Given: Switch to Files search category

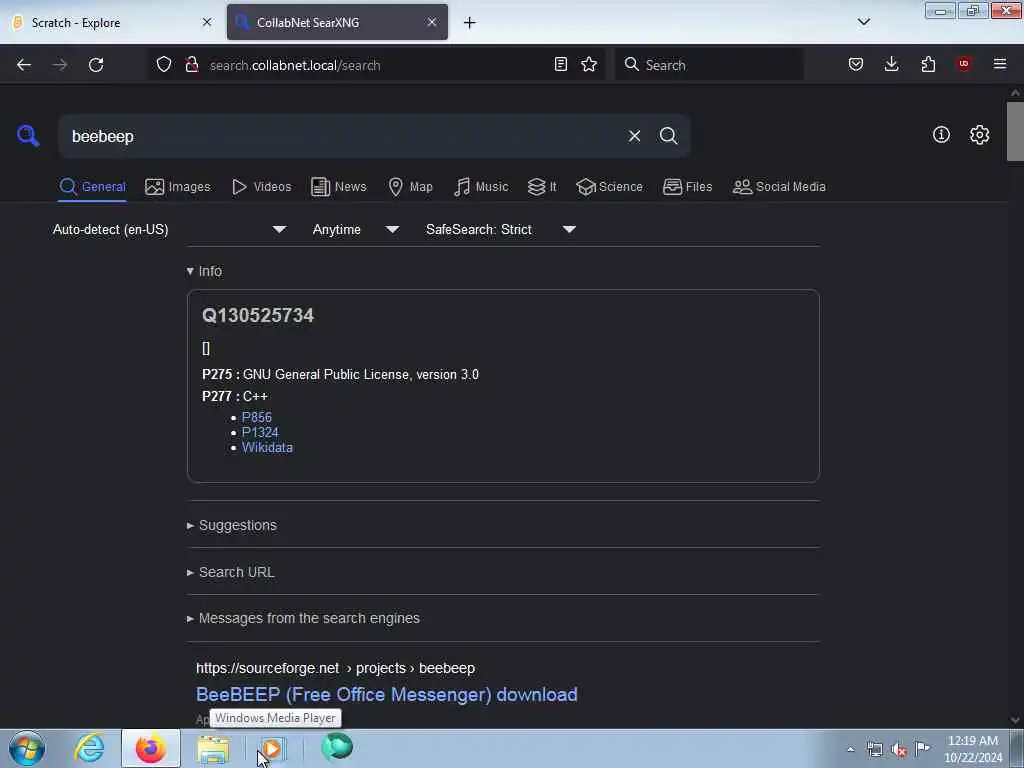Looking at the screenshot, I should click(687, 187).
